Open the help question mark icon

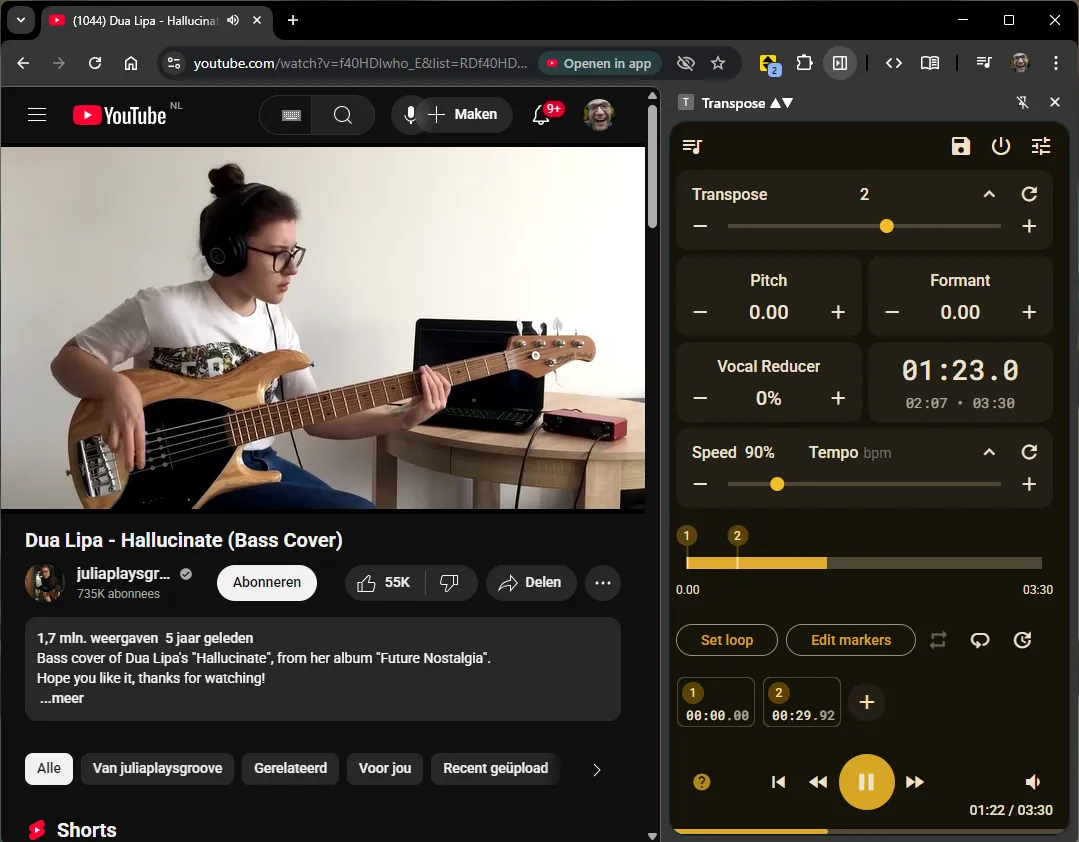coord(702,782)
